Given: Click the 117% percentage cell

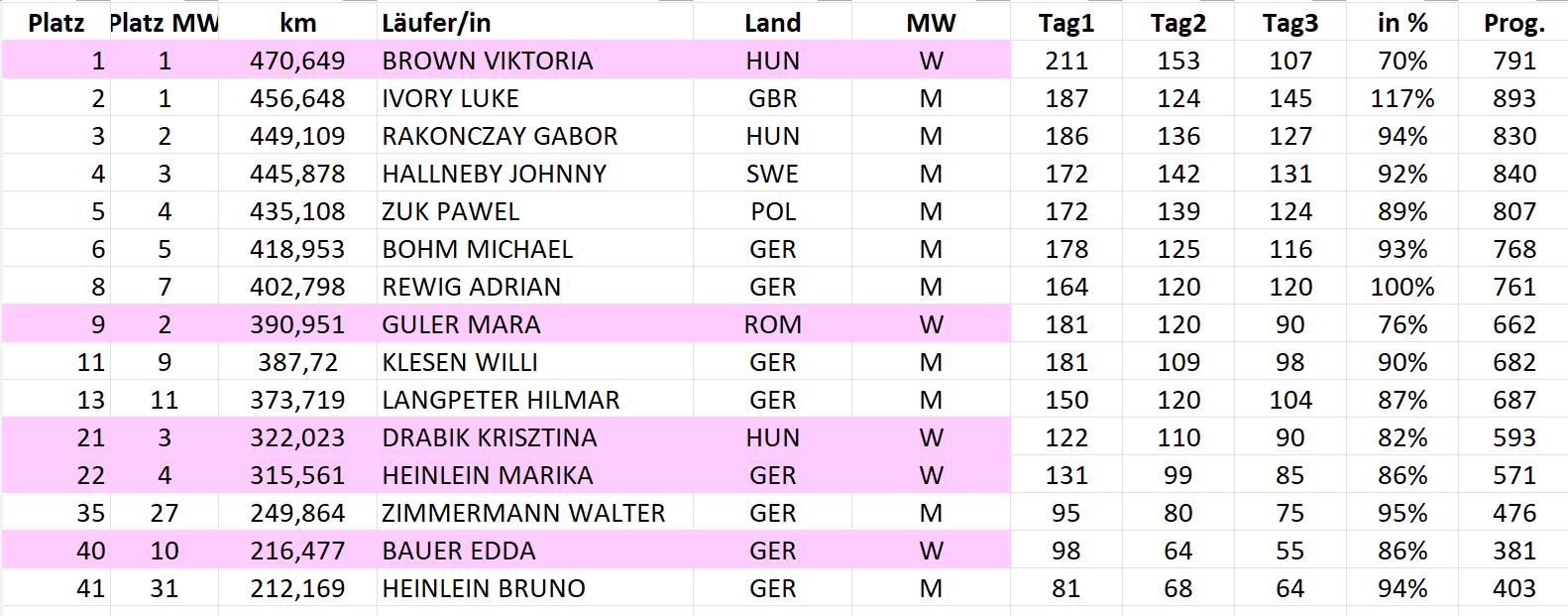Looking at the screenshot, I should click(1401, 98).
